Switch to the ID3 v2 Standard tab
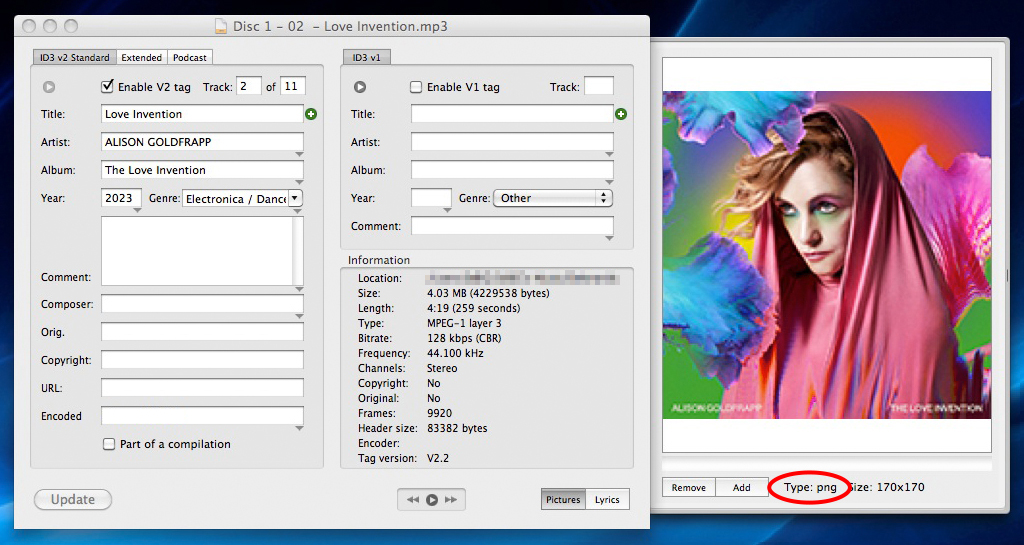 74,57
